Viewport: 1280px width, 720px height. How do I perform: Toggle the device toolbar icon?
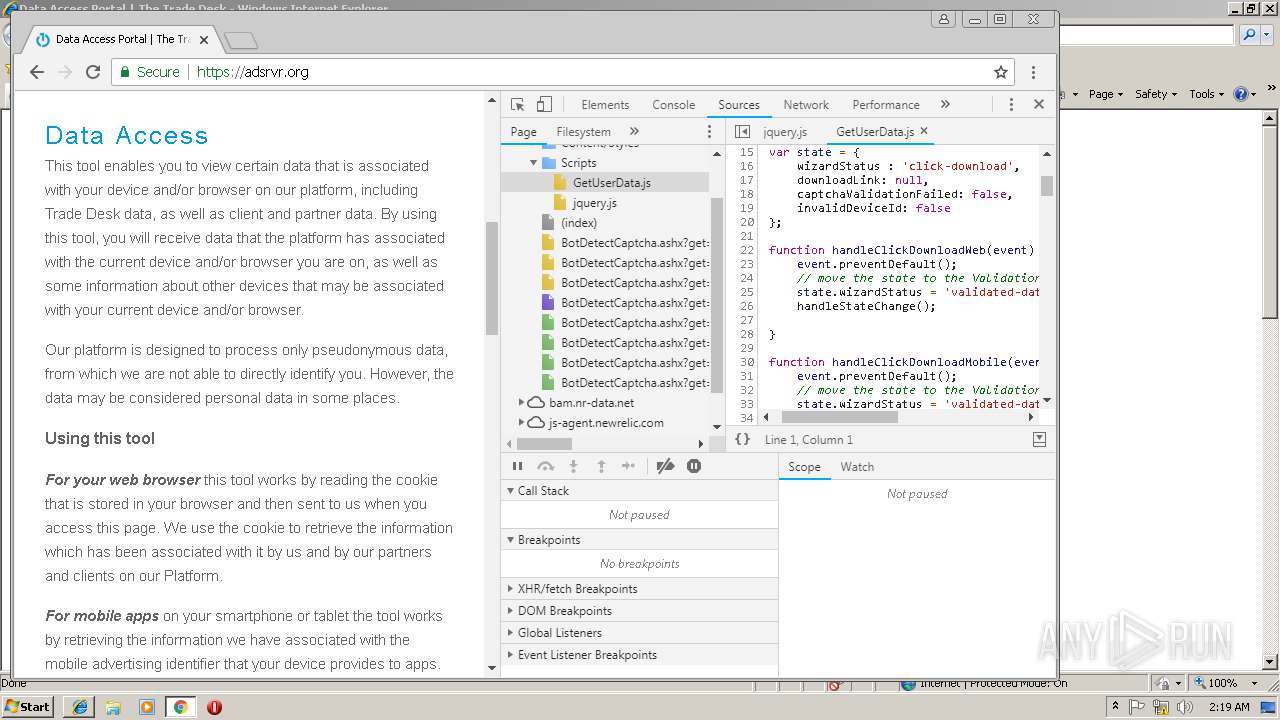(x=544, y=104)
